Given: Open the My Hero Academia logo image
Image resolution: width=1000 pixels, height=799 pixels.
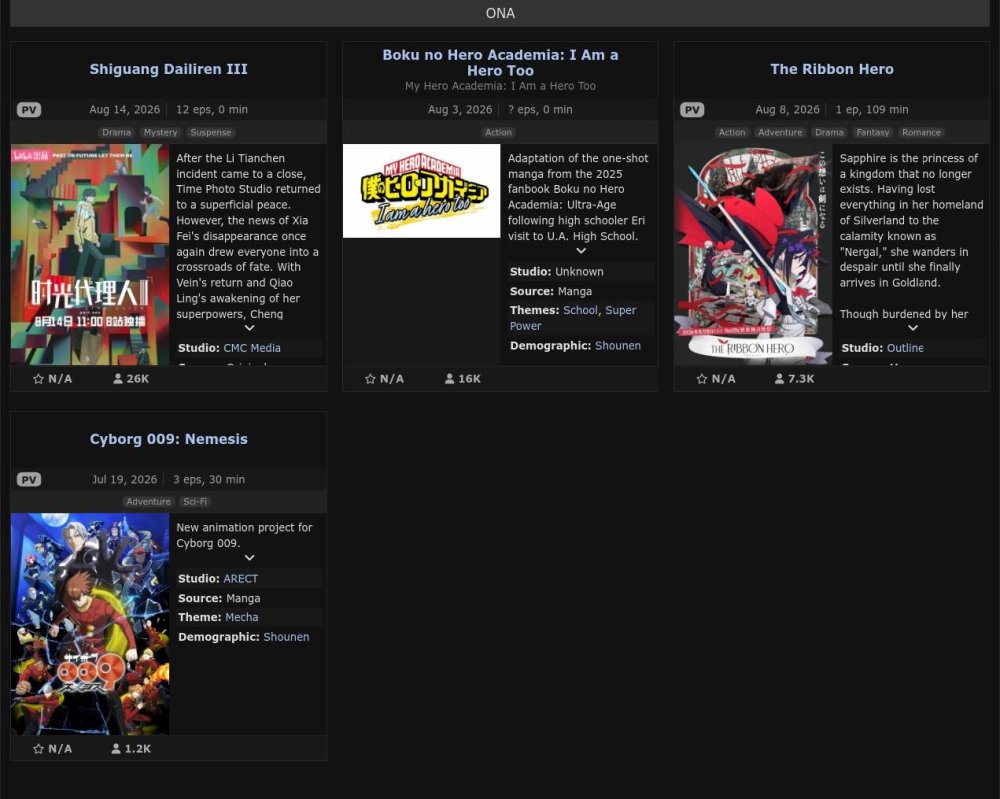Looking at the screenshot, I should click(422, 191).
